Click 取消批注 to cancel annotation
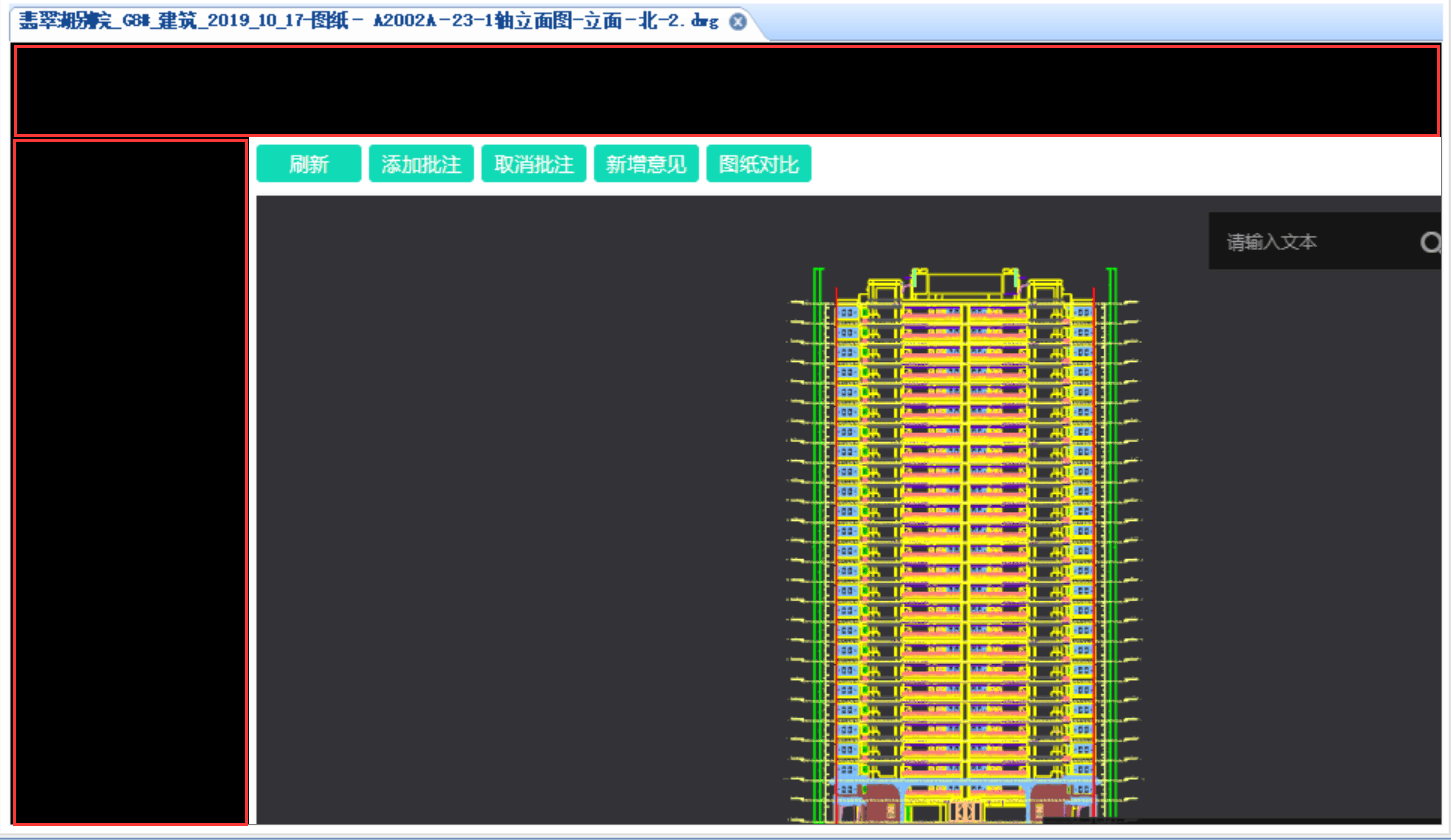Viewport: 1451px width, 840px height. click(534, 164)
